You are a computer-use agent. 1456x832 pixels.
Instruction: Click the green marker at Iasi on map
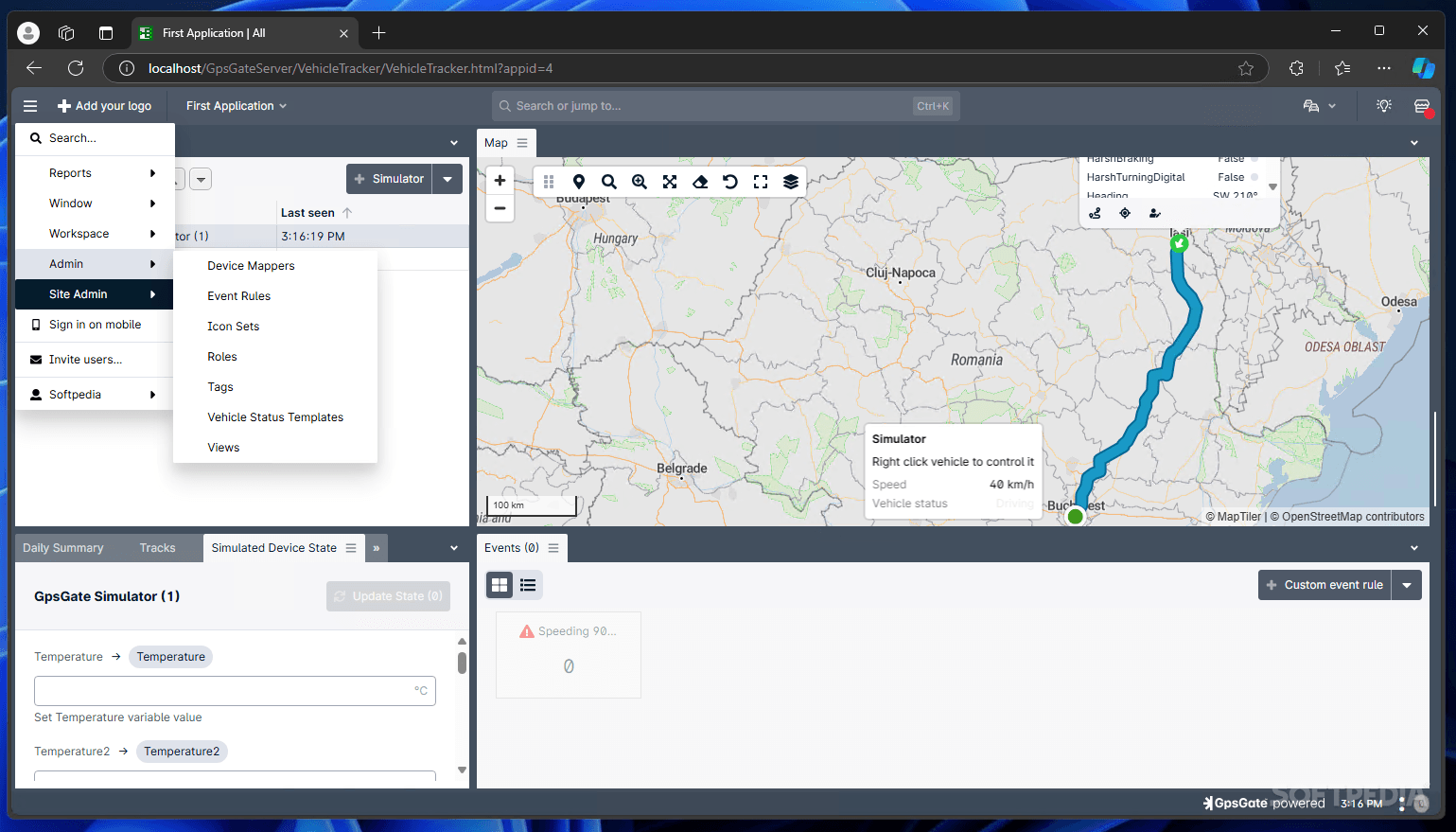point(1179,243)
